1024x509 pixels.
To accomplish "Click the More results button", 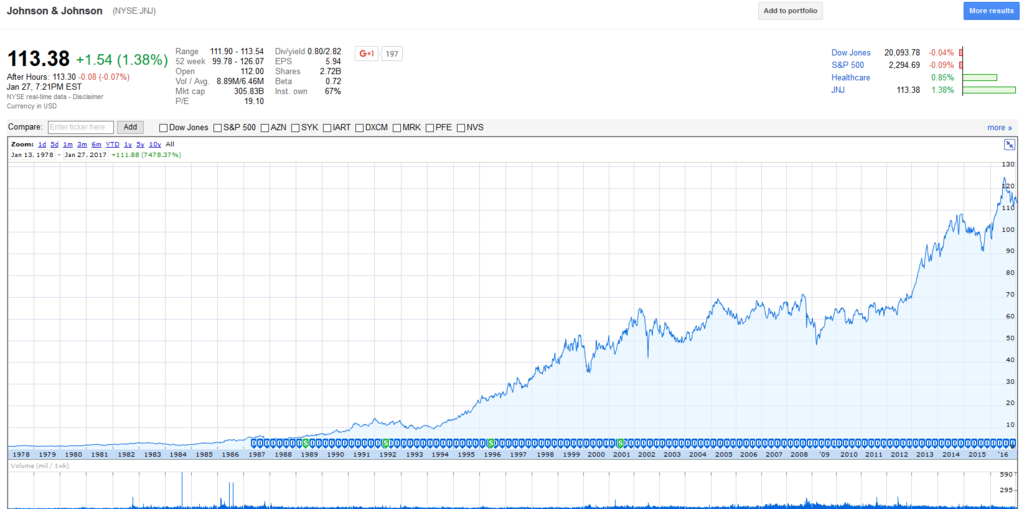I will [991, 11].
